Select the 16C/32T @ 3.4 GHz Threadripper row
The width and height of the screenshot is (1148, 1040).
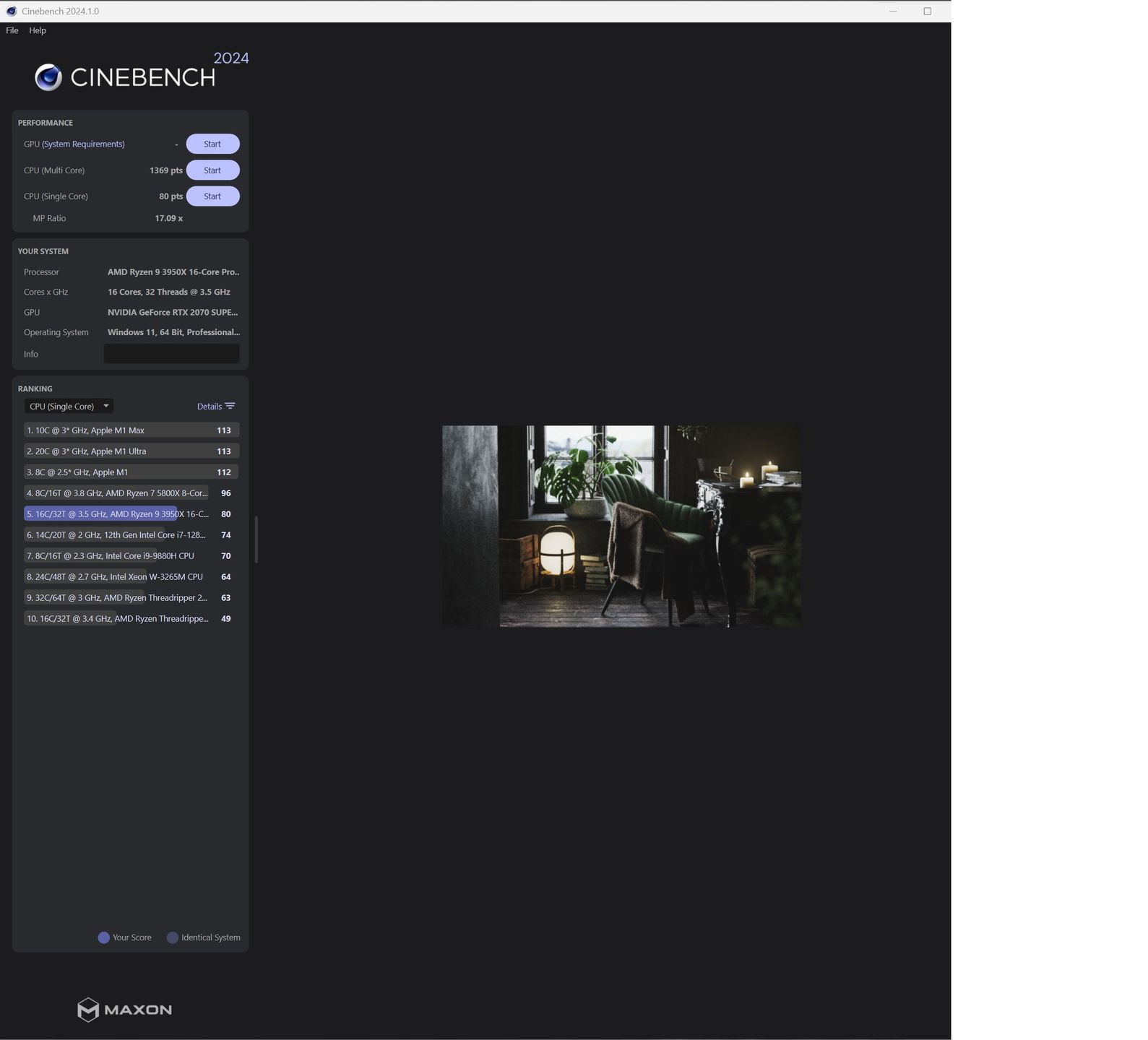(131, 619)
